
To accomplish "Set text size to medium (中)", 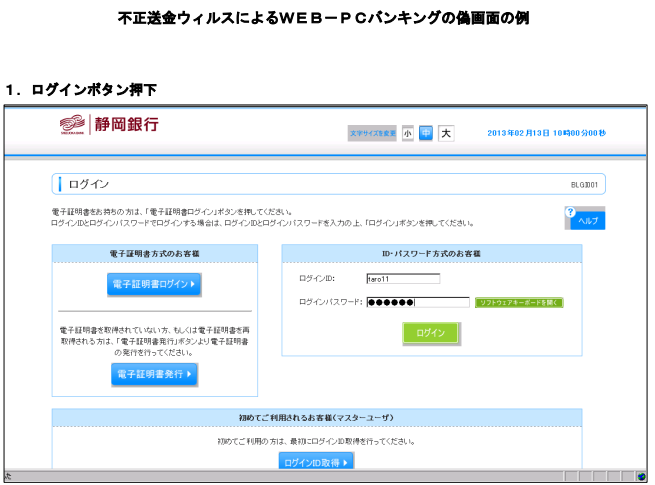I will point(426,133).
